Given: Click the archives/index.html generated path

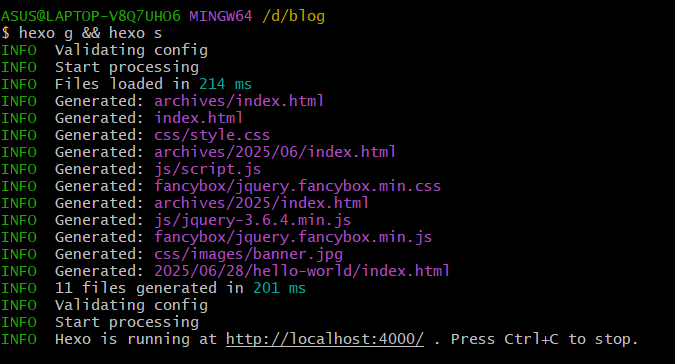Looking at the screenshot, I should point(239,101).
